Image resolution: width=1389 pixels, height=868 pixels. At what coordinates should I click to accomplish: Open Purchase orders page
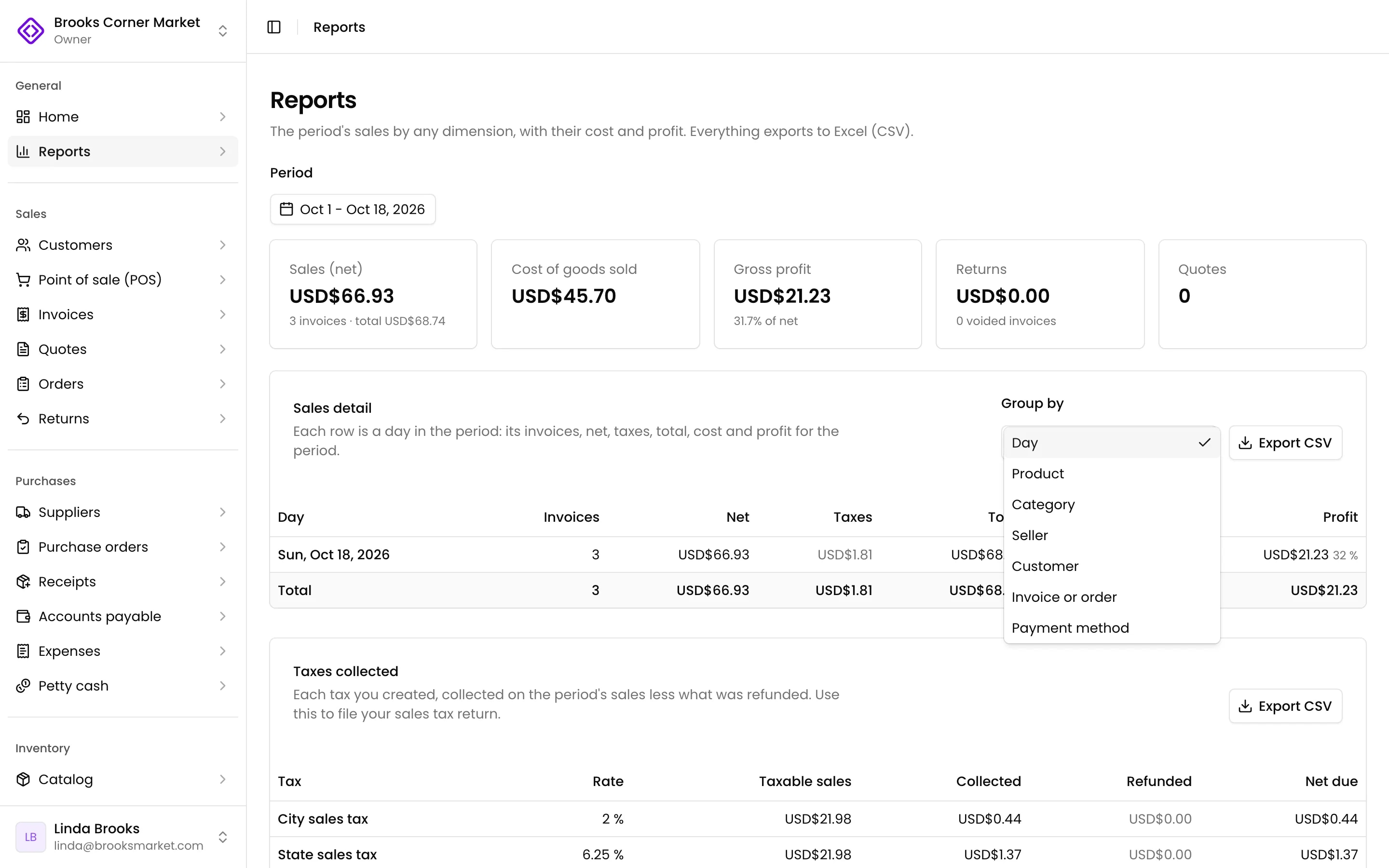[123, 547]
